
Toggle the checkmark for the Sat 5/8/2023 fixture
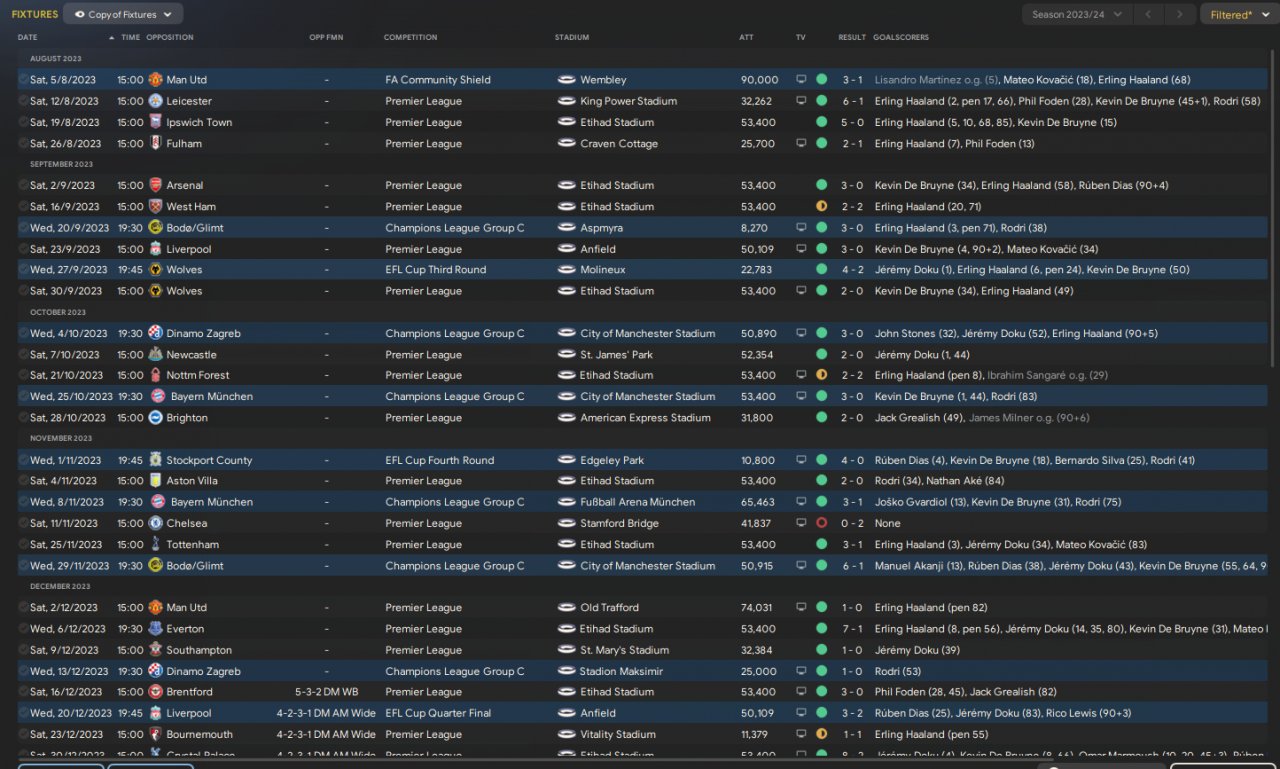[23, 79]
